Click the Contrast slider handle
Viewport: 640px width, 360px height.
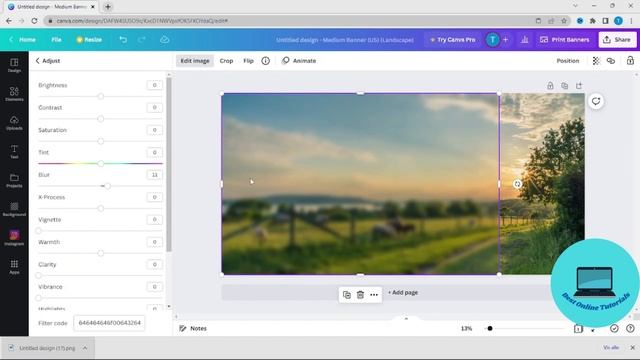(100, 119)
